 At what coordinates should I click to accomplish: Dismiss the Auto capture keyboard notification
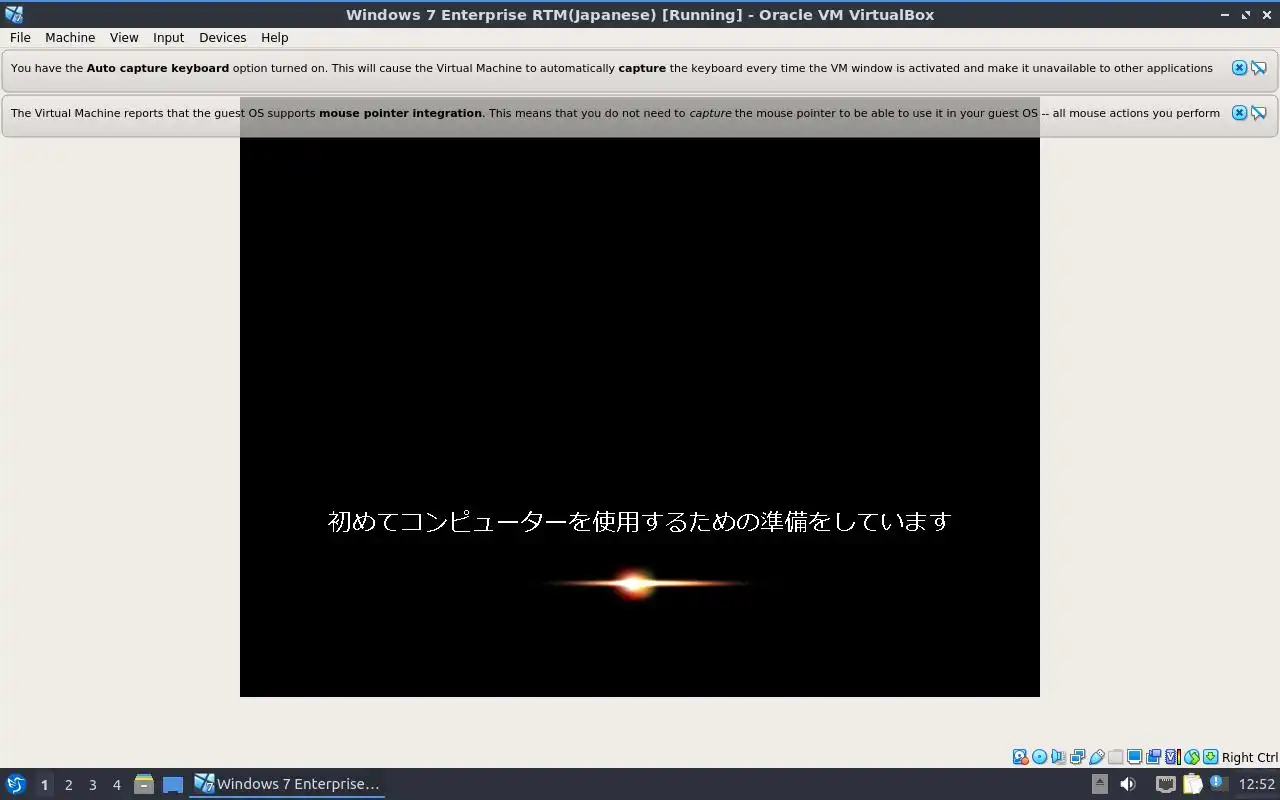click(1239, 68)
